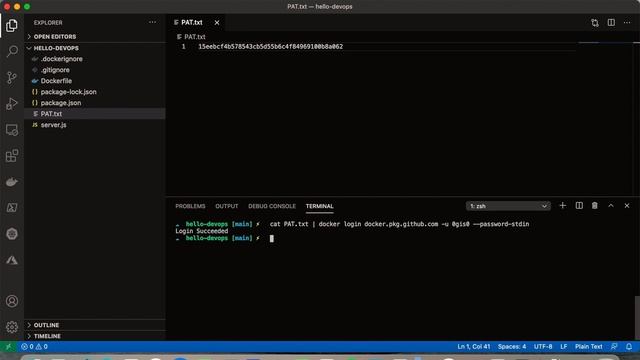
Task: Maximize the panel with up chevron
Action: pyautogui.click(x=611, y=206)
